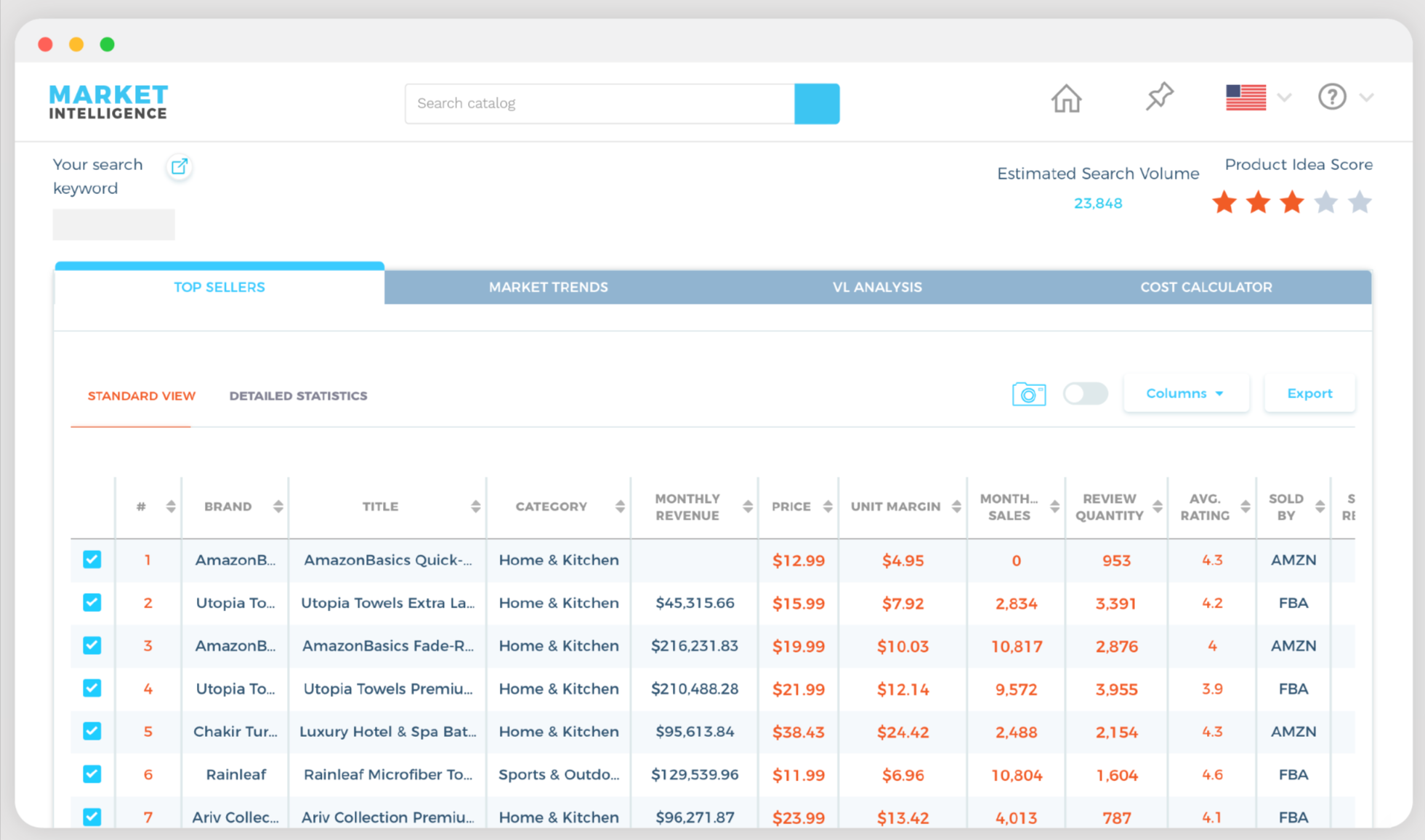Open the Columns dropdown

[x=1186, y=393]
